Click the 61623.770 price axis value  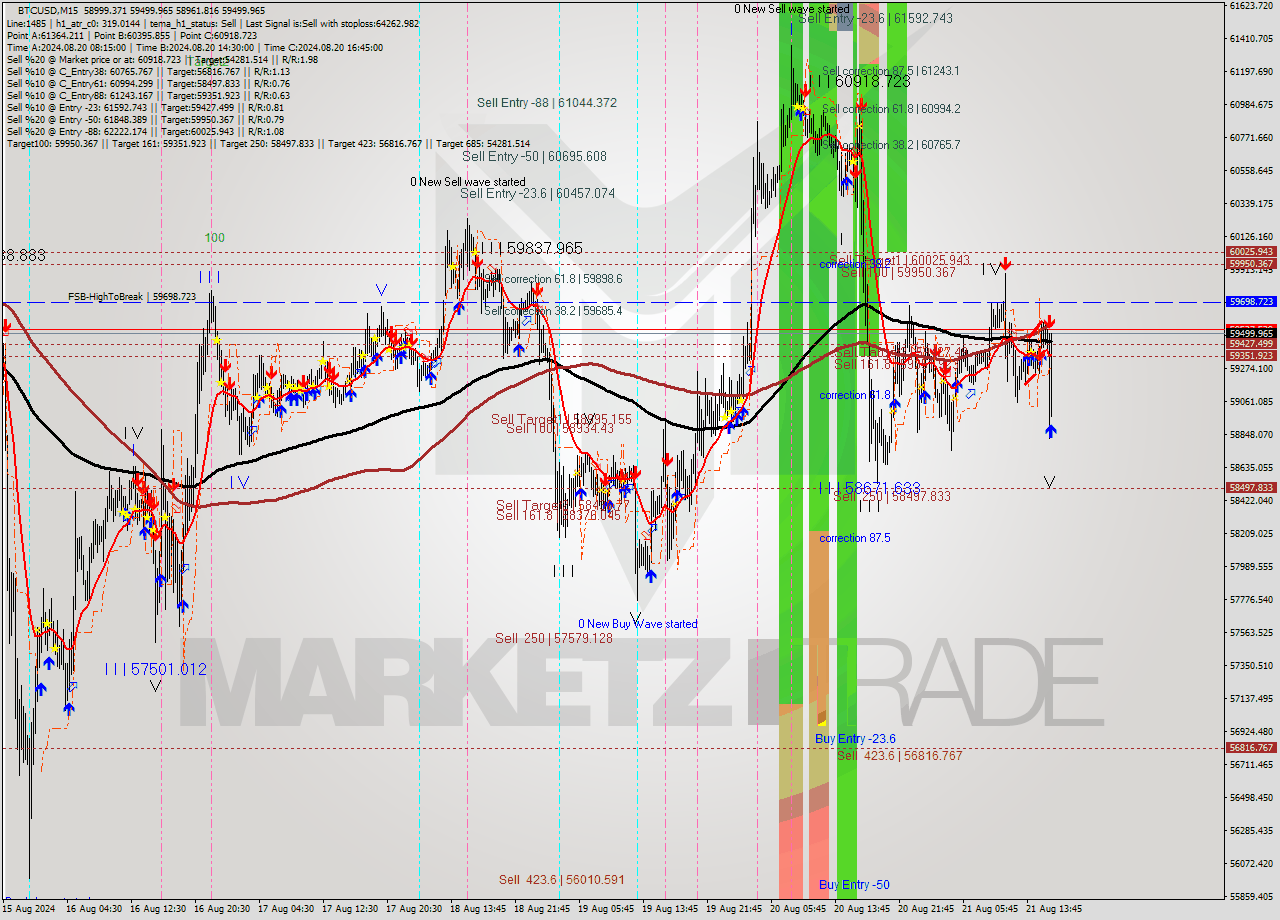click(1251, 6)
